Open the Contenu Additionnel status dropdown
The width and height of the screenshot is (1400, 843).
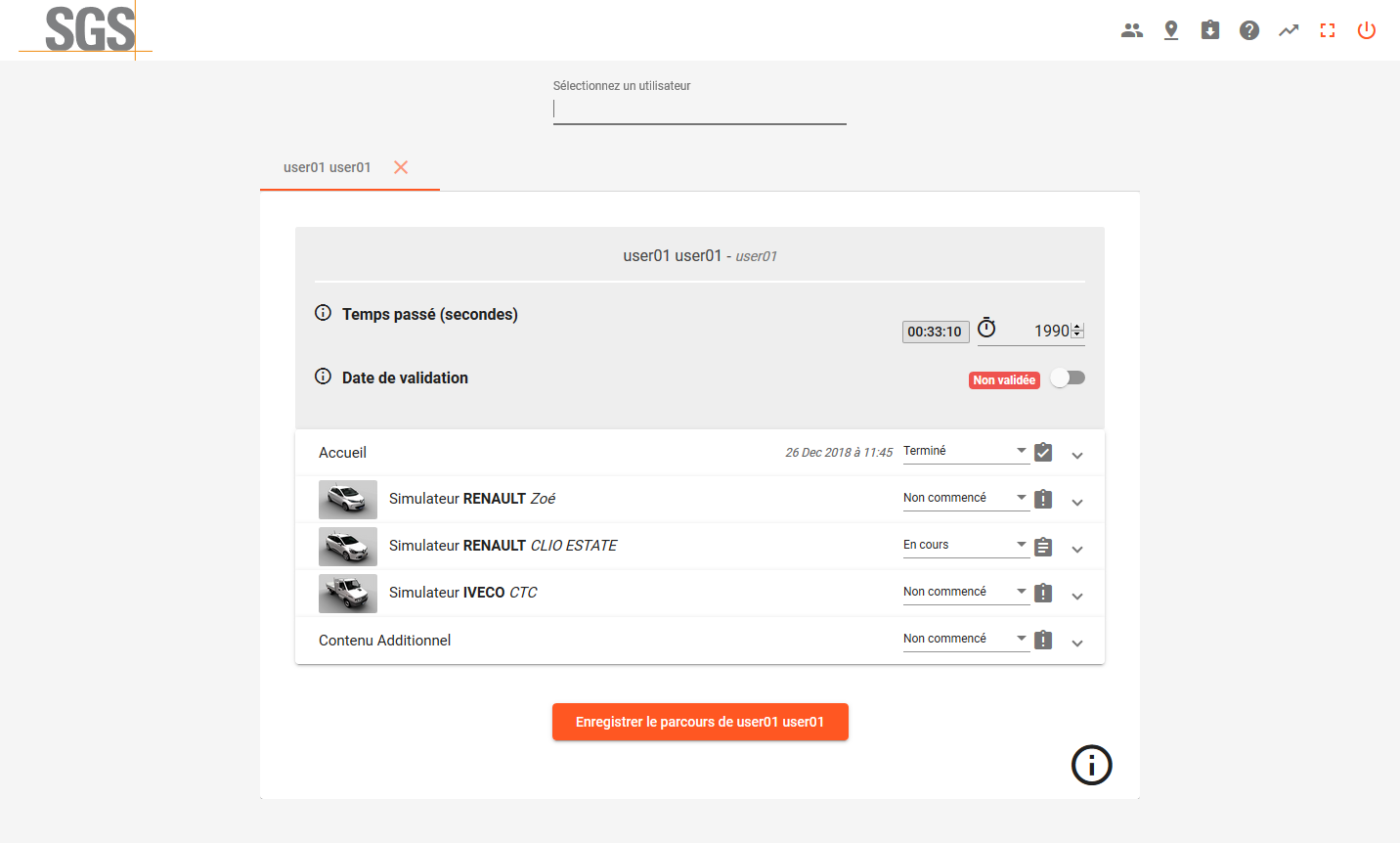966,639
